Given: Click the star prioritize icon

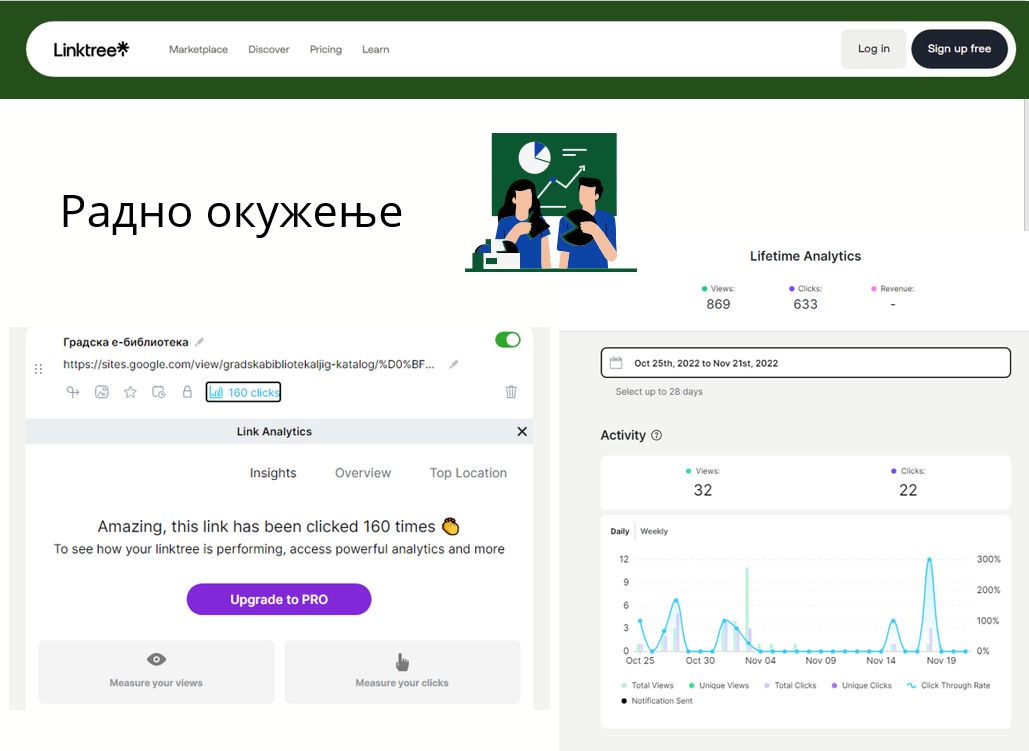Looking at the screenshot, I should 130,392.
